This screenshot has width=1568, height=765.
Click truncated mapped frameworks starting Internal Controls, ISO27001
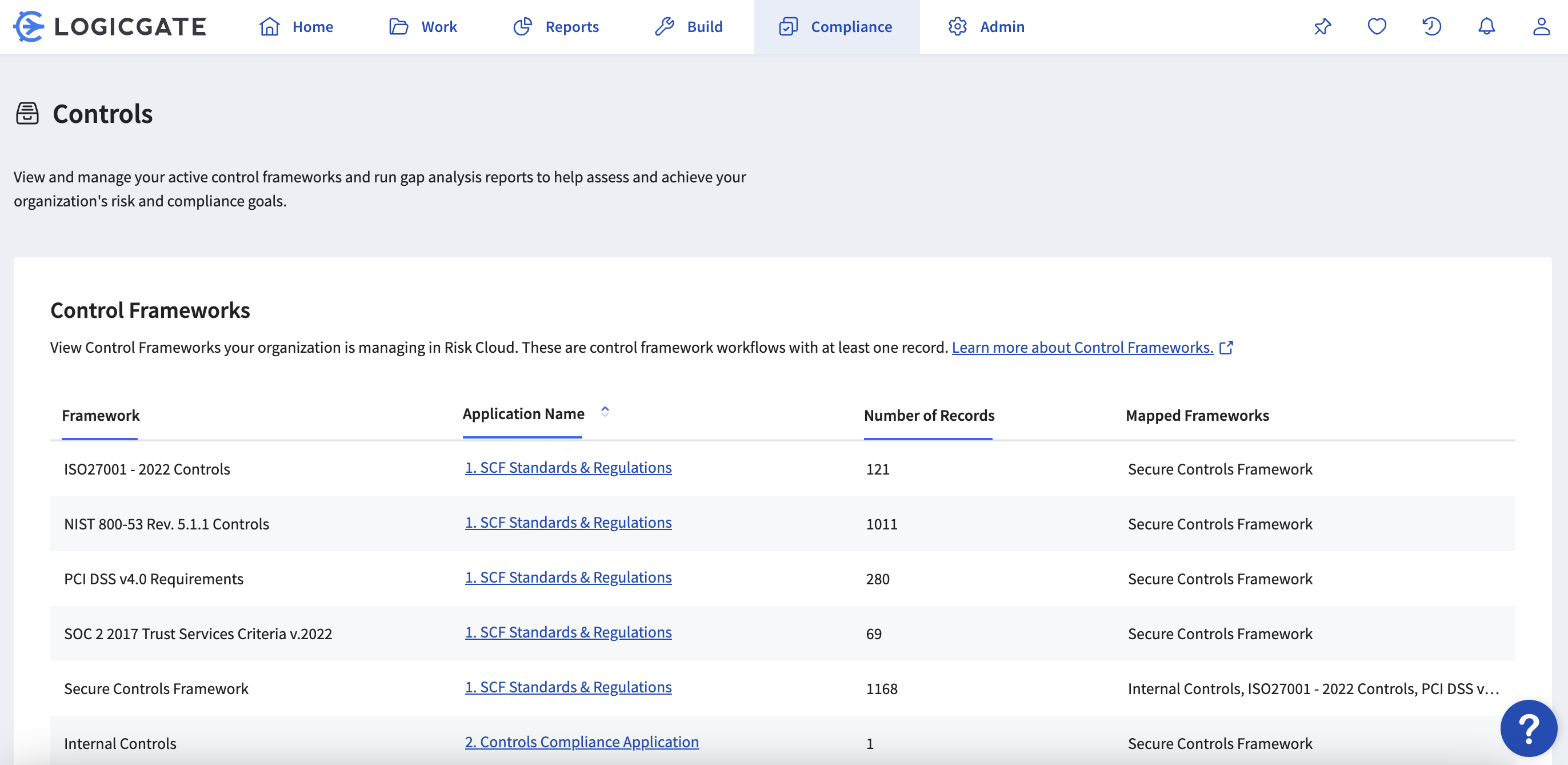(x=1313, y=688)
